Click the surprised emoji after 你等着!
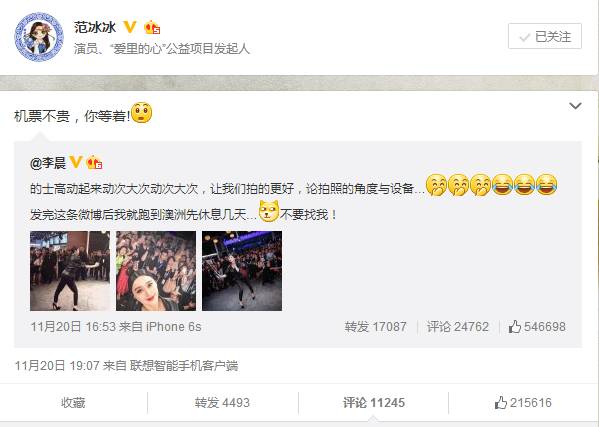Image resolution: width=599 pixels, height=427 pixels. (141, 113)
